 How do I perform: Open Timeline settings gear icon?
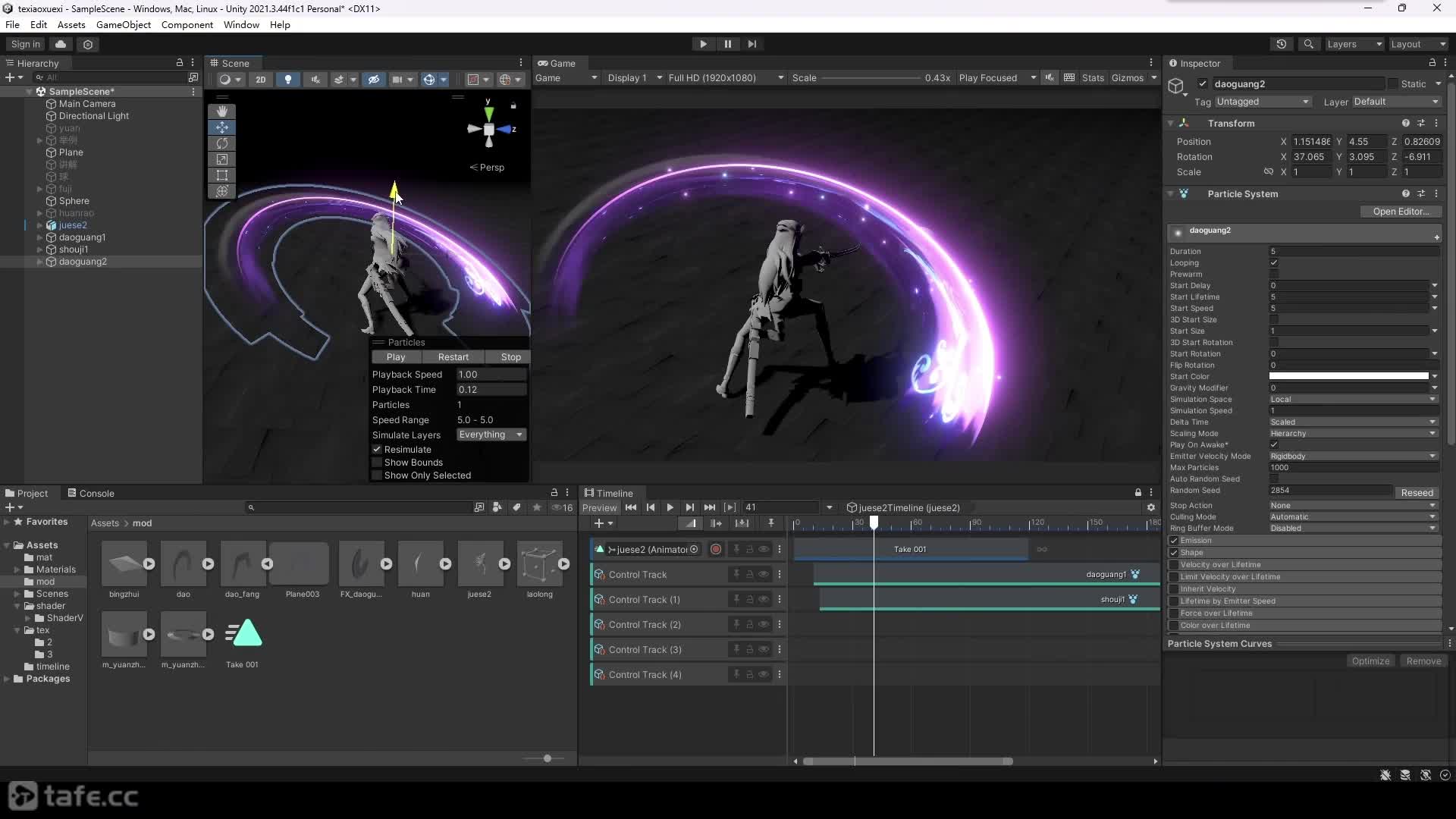click(1151, 507)
